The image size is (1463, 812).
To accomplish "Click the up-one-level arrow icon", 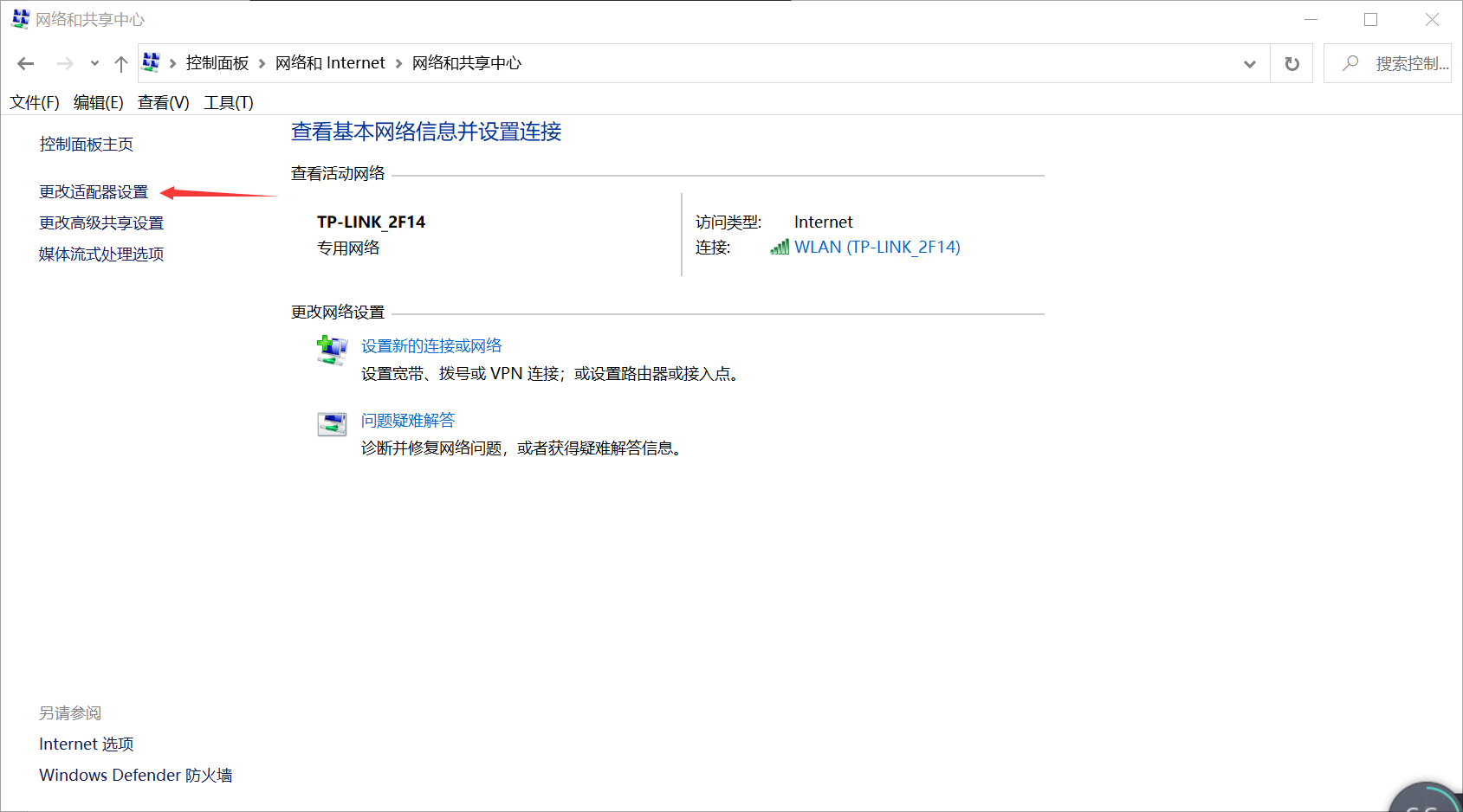I will pos(120,63).
